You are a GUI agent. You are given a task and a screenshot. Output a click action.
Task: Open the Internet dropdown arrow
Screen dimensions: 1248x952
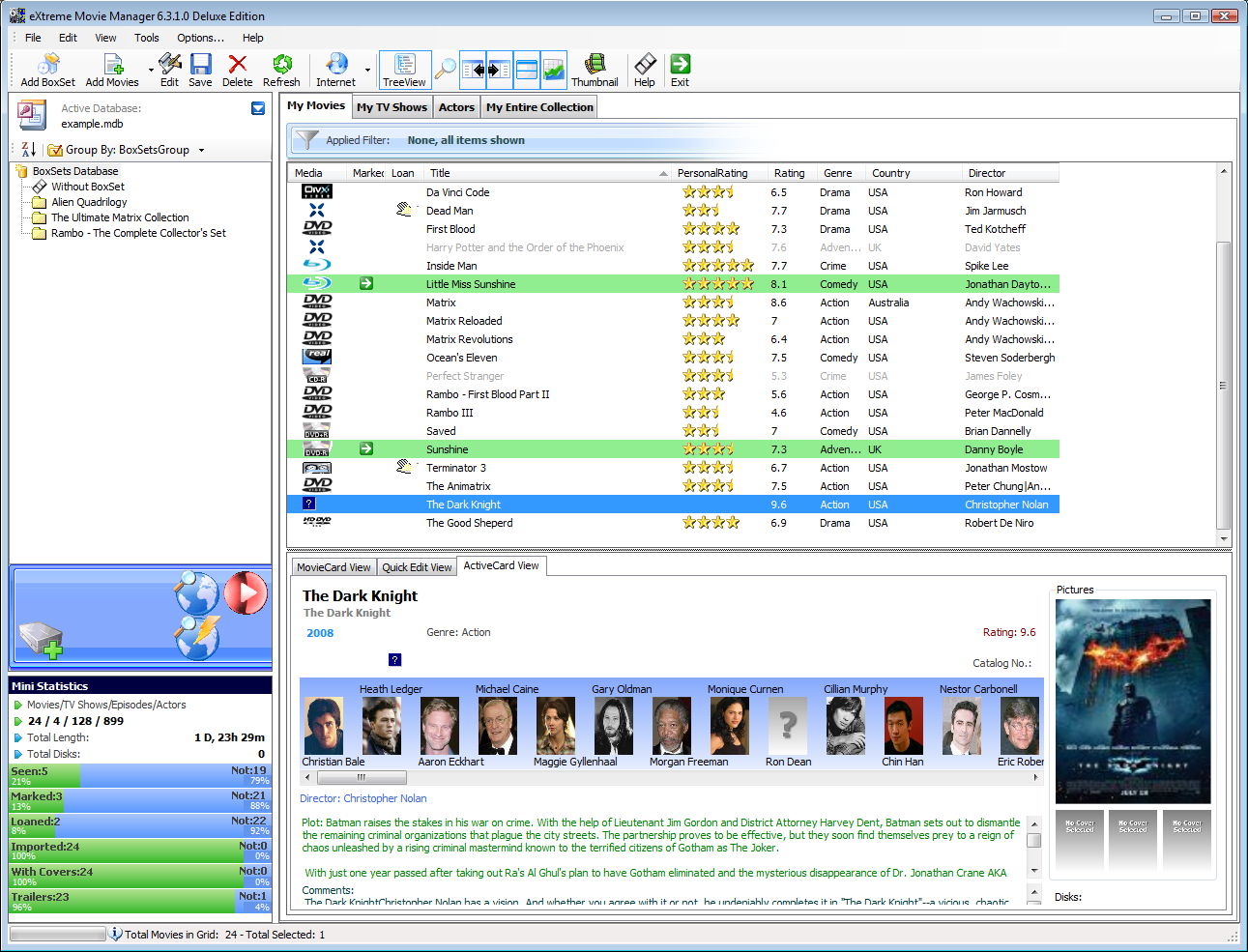(x=367, y=70)
